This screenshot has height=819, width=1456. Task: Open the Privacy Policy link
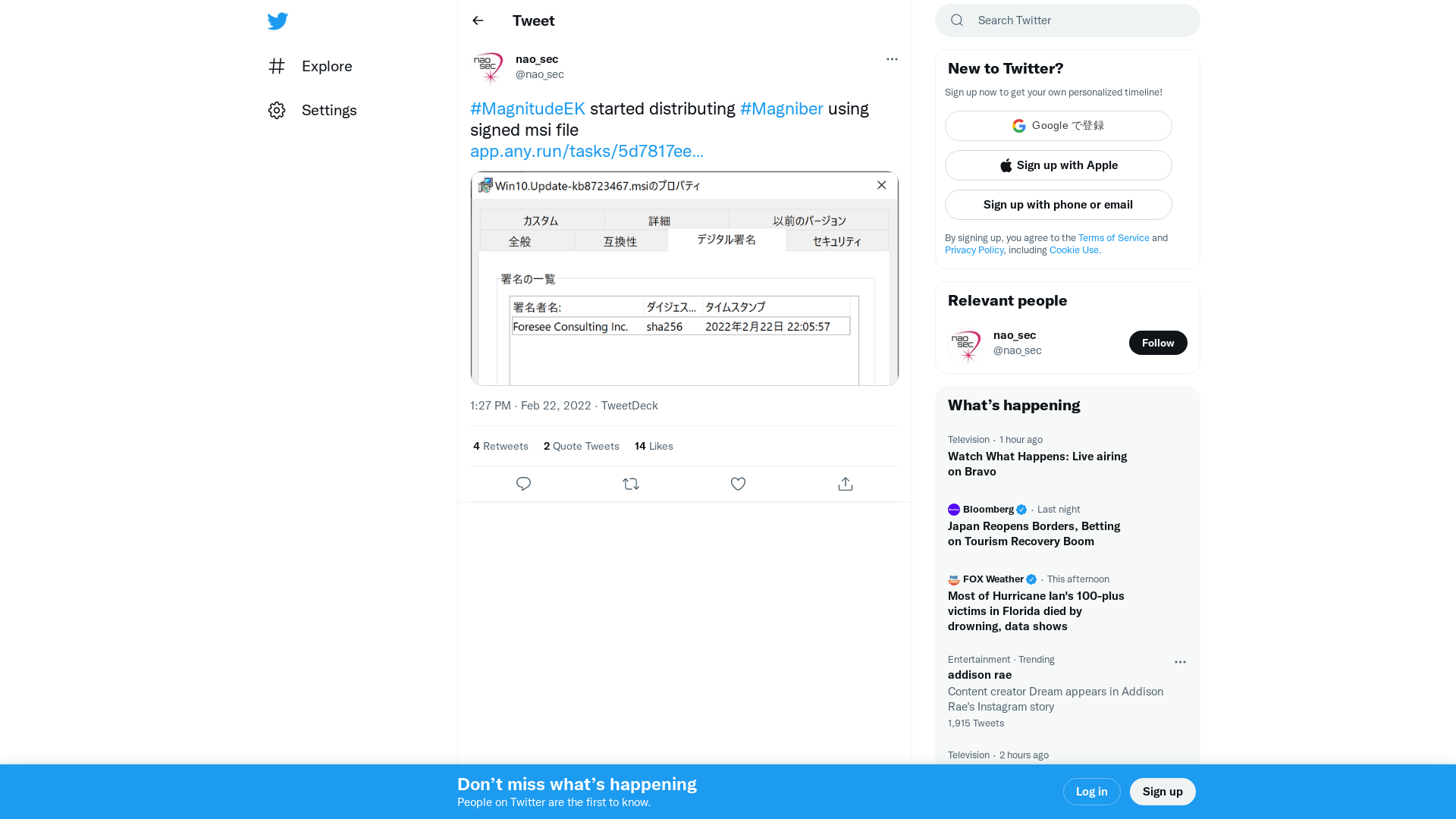tap(974, 250)
